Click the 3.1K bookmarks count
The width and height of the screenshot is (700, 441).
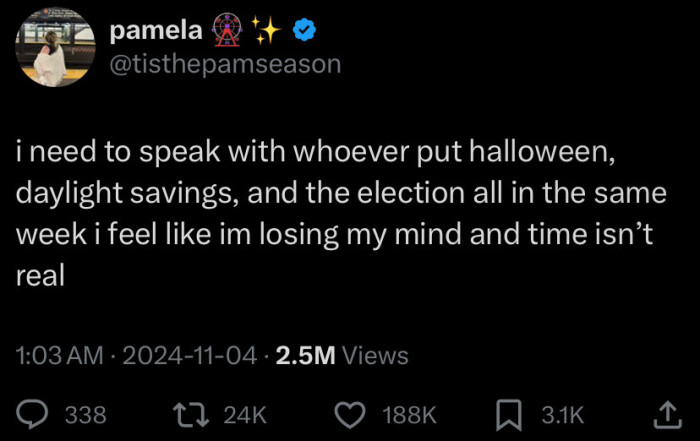click(x=562, y=414)
